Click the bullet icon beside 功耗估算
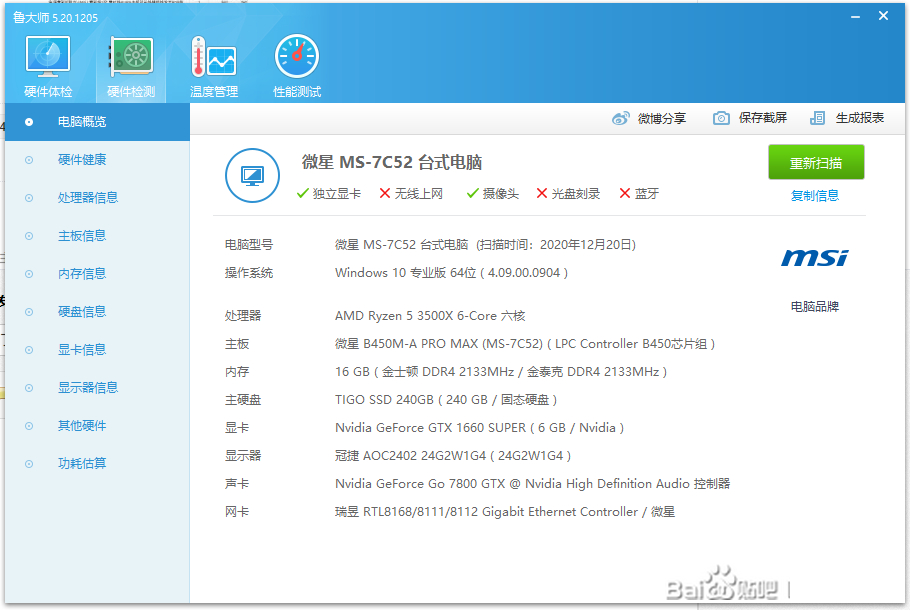Image resolution: width=910 pixels, height=610 pixels. (29, 464)
